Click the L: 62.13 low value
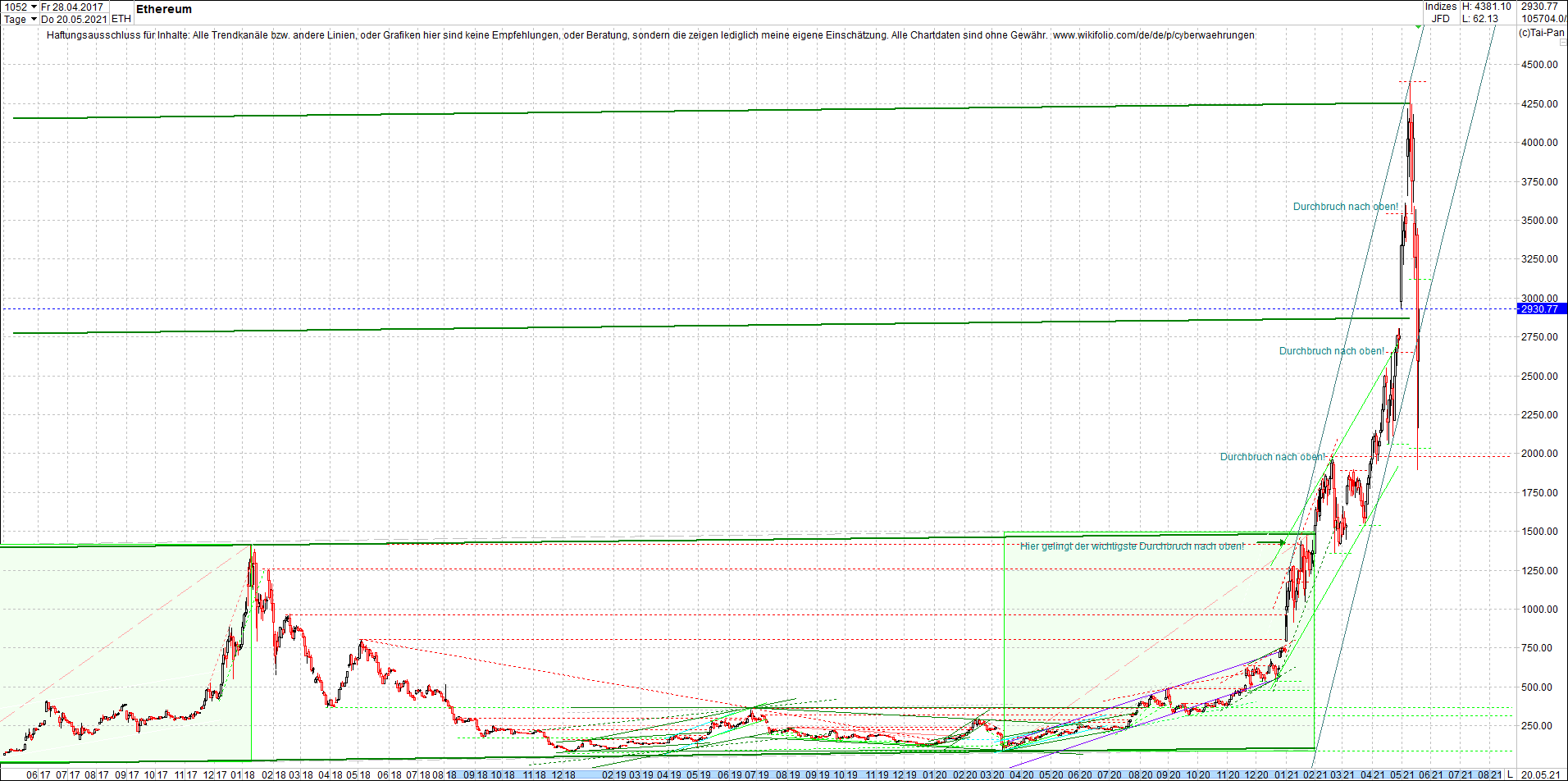 pyautogui.click(x=1480, y=19)
